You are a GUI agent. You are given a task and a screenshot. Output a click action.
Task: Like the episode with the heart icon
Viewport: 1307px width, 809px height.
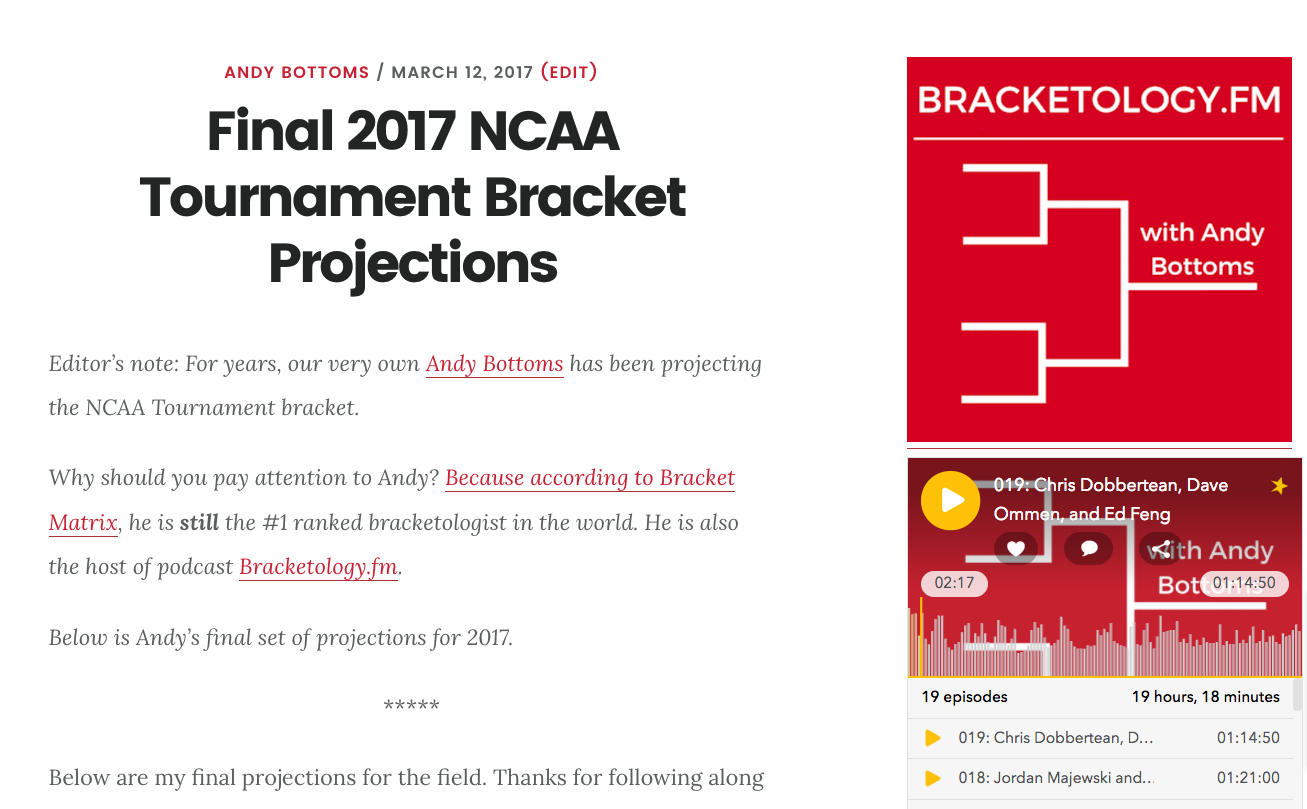(x=1015, y=548)
